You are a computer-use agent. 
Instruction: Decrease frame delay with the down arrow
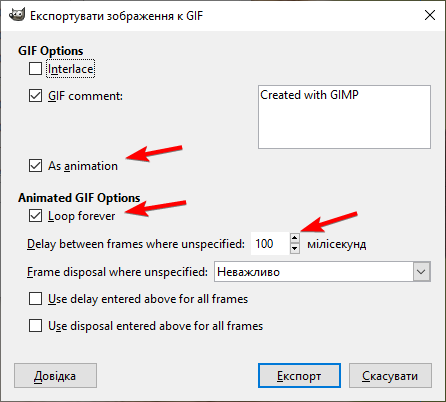point(295,249)
